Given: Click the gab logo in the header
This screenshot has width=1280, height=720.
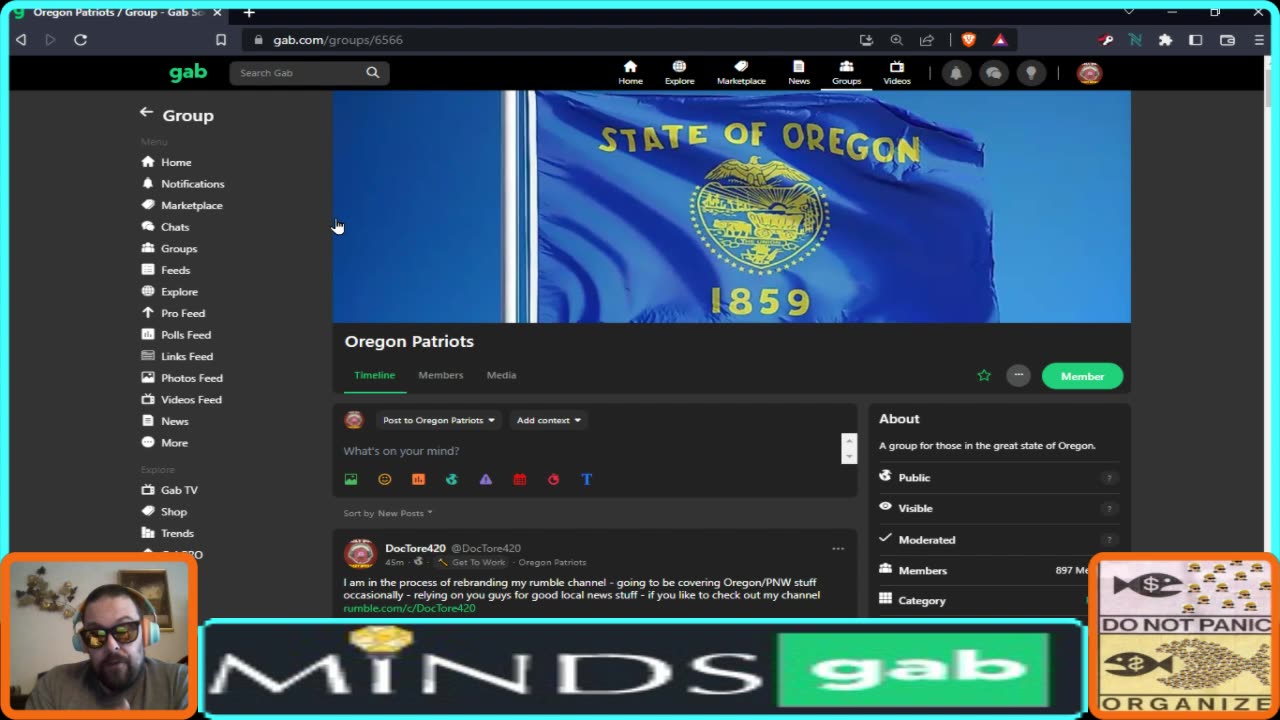Looking at the screenshot, I should click(x=187, y=72).
